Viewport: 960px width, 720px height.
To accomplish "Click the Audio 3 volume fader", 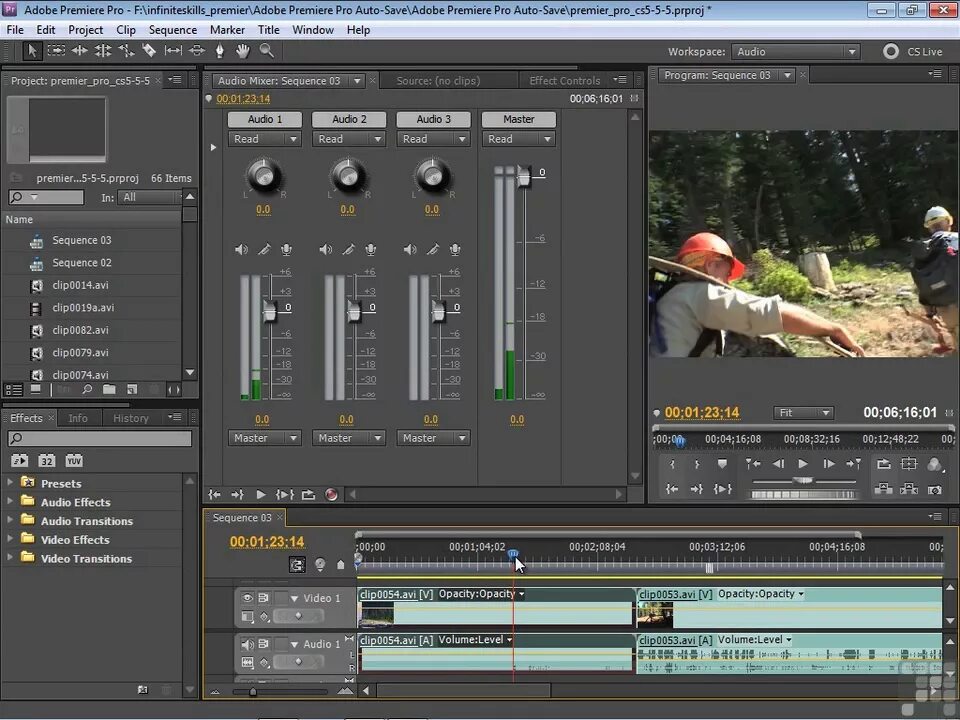I will pos(437,312).
